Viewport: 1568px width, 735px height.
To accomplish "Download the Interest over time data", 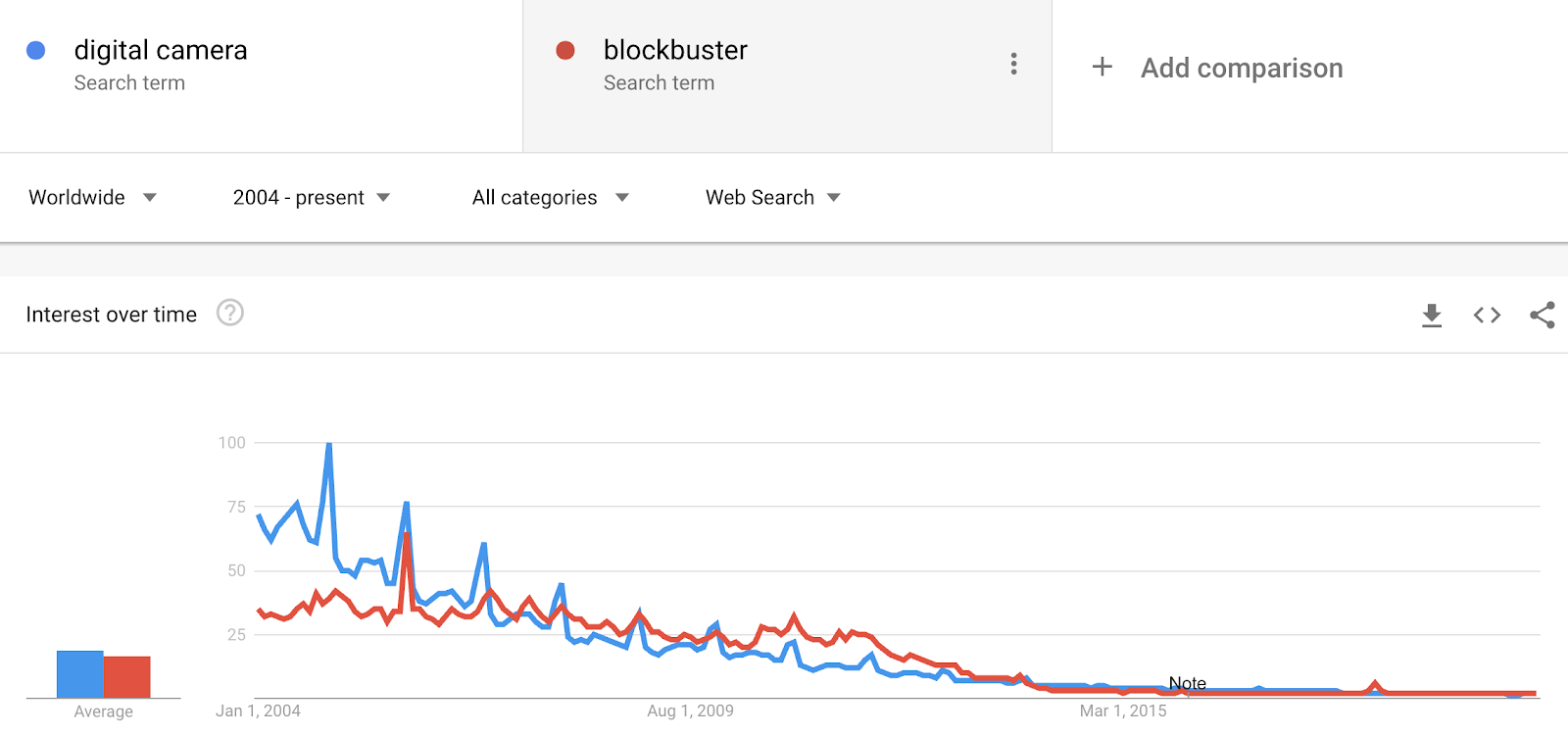I will point(1432,316).
